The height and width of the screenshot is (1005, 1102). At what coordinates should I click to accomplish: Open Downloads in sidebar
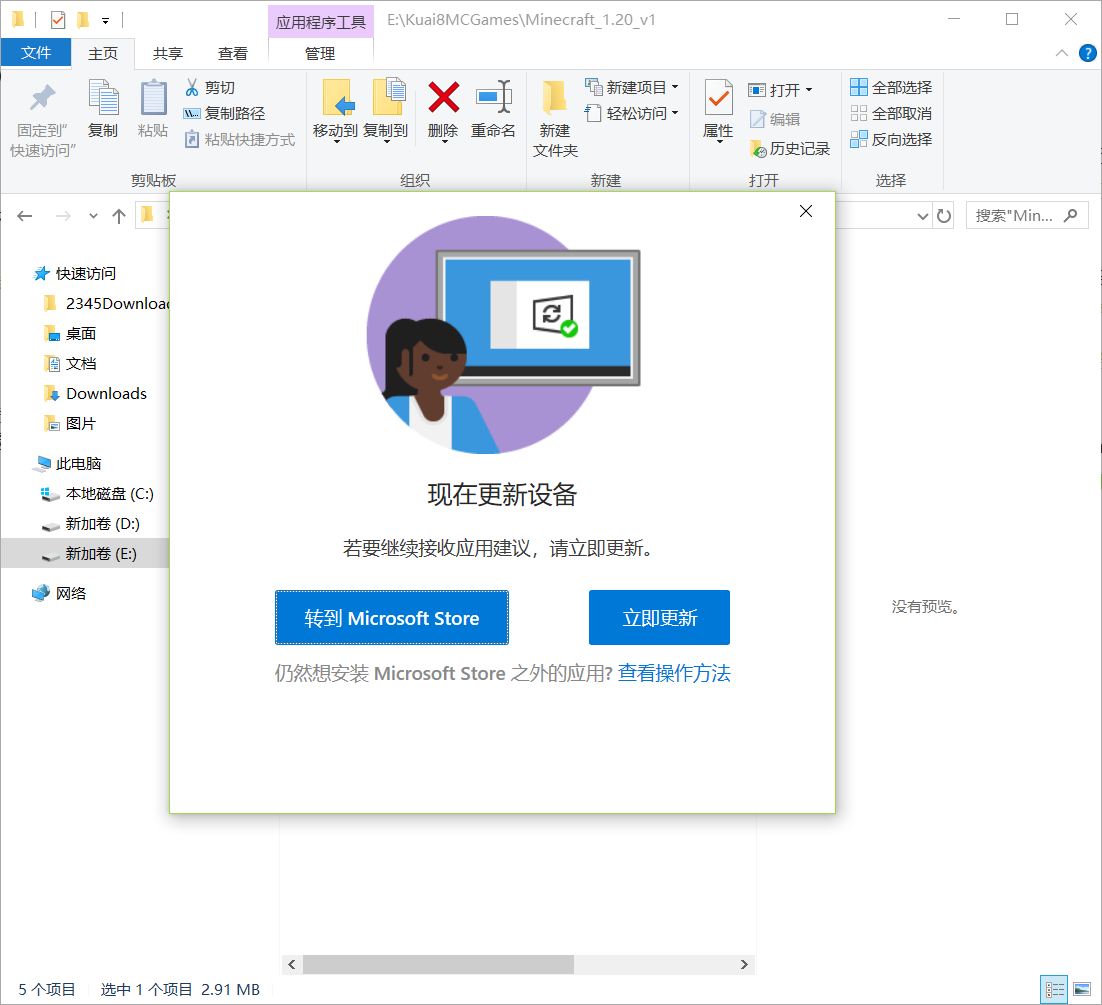96,394
